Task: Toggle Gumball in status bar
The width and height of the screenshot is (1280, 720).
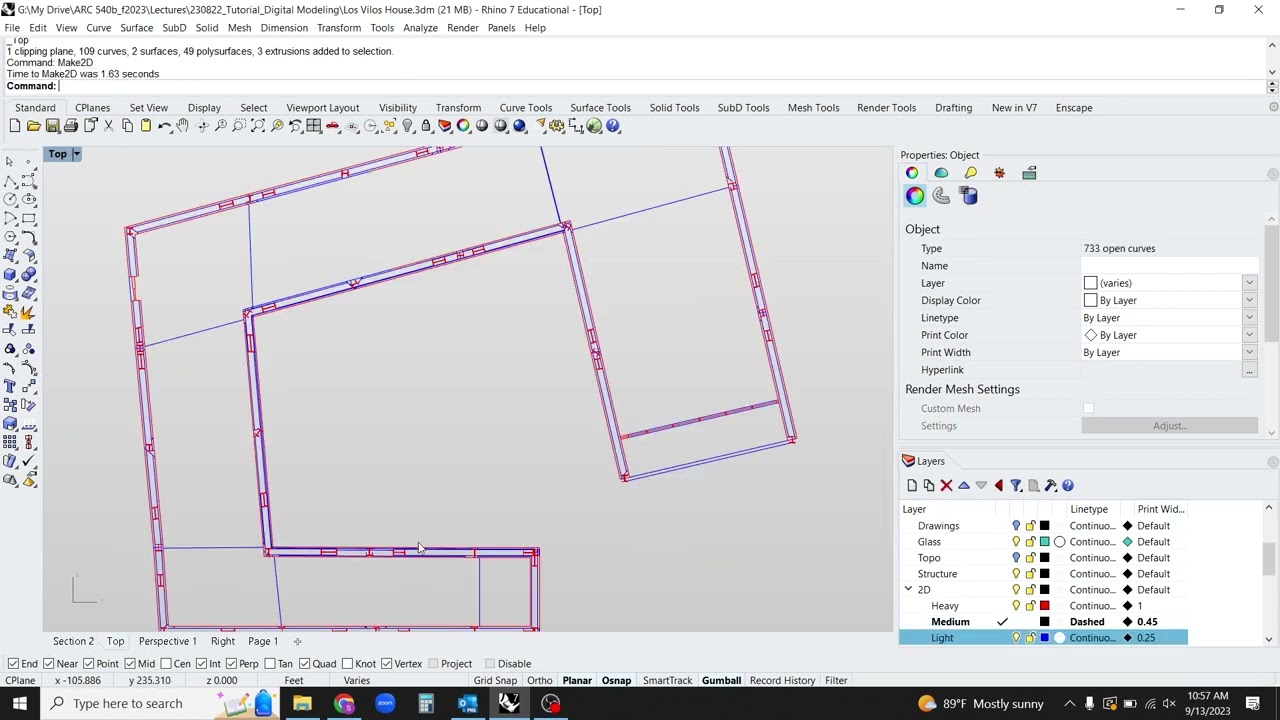Action: click(721, 681)
